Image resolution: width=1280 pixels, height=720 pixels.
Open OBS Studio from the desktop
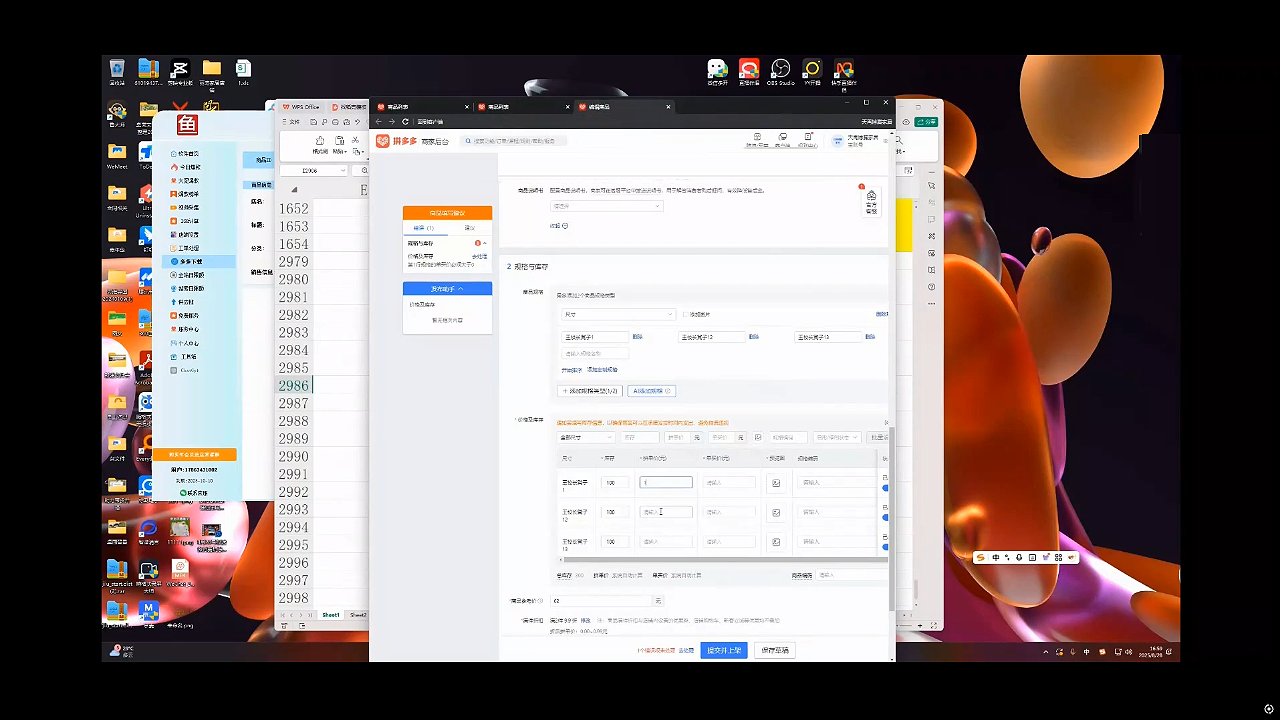781,70
